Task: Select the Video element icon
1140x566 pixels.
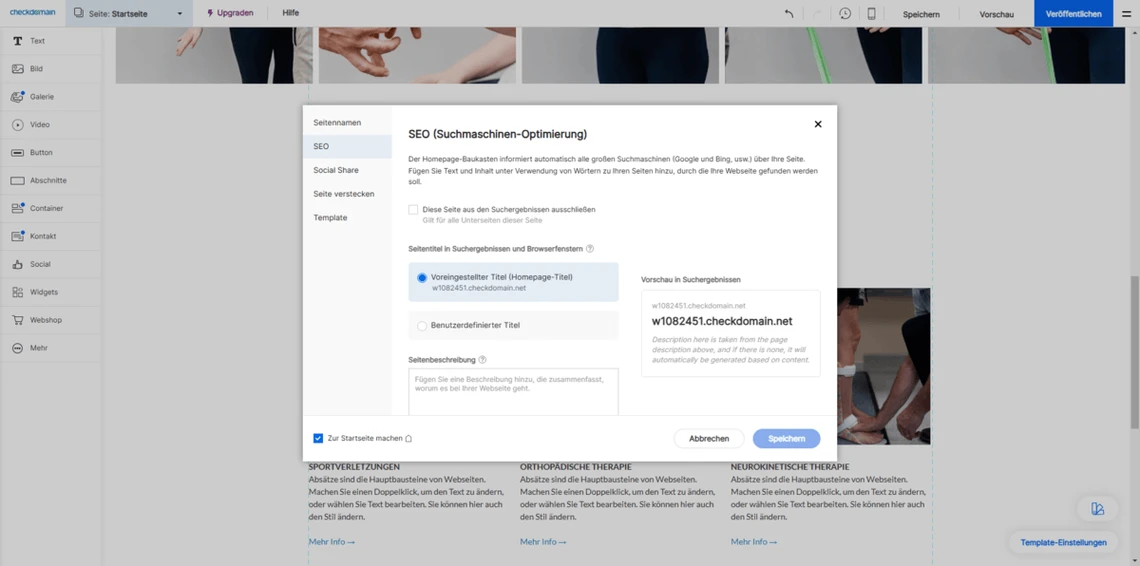Action: (x=17, y=125)
